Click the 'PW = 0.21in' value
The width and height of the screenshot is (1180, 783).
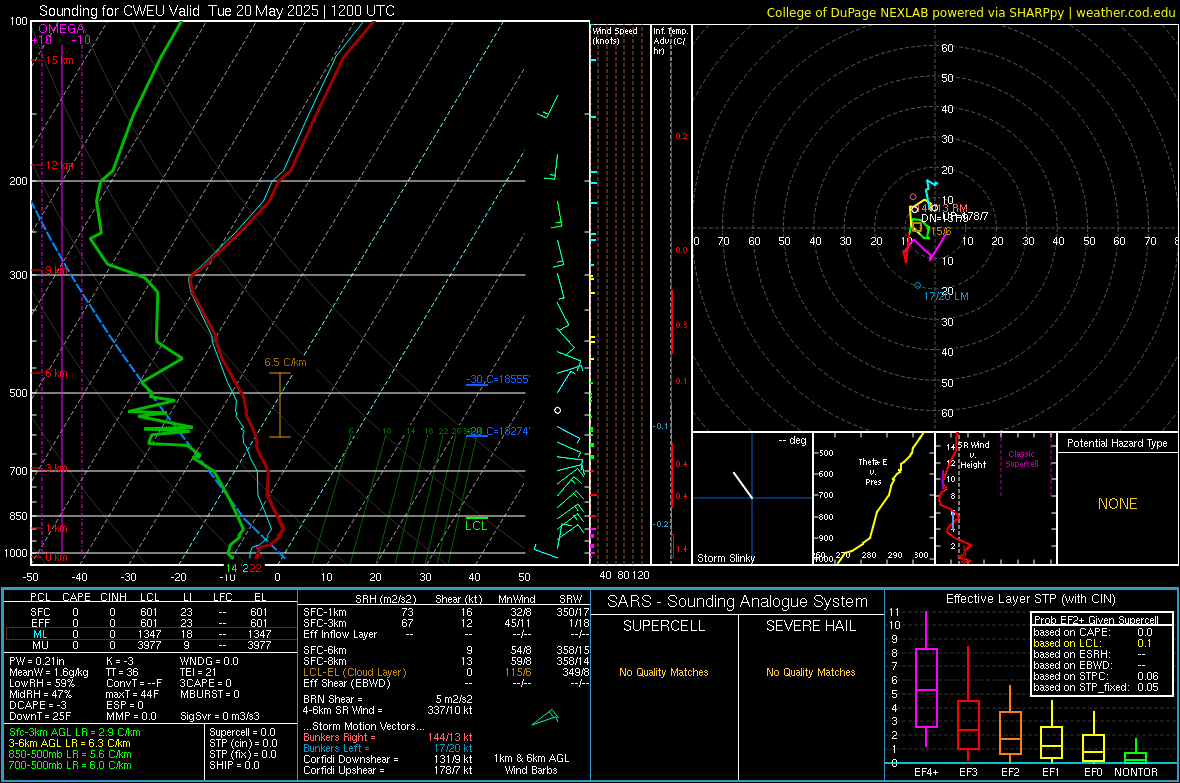click(37, 661)
